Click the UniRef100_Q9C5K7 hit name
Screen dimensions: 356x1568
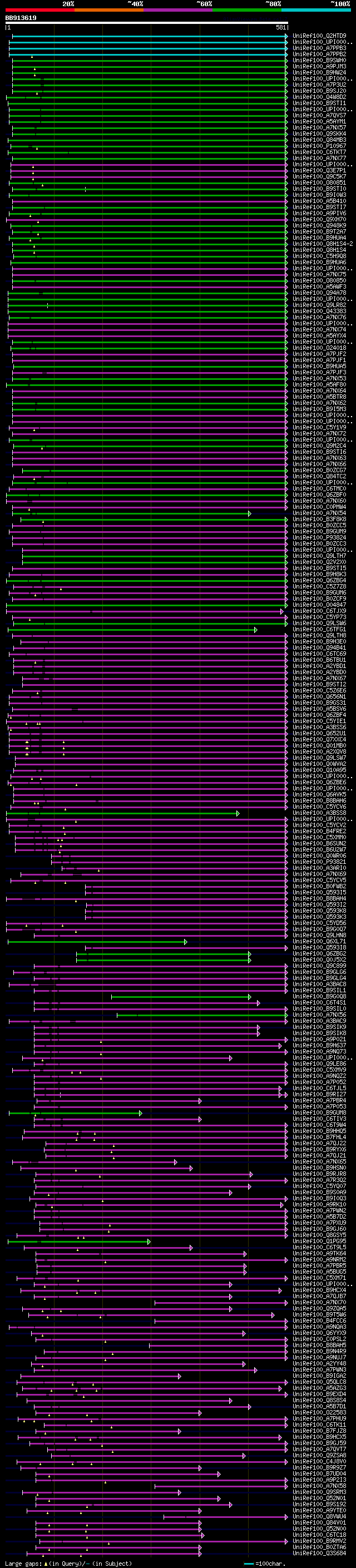(319, 177)
